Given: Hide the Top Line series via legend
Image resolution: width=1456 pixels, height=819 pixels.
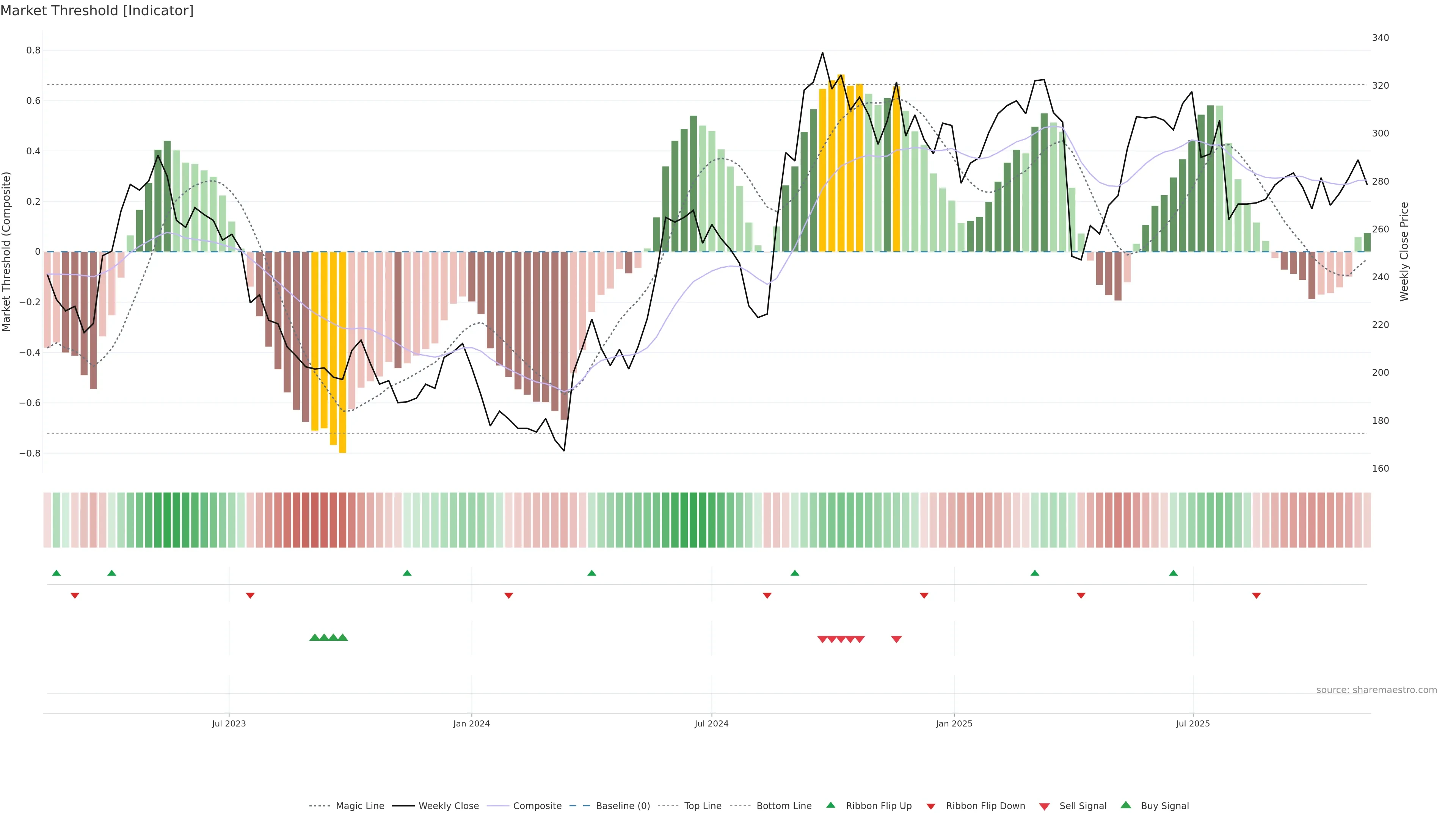Looking at the screenshot, I should coord(703,806).
